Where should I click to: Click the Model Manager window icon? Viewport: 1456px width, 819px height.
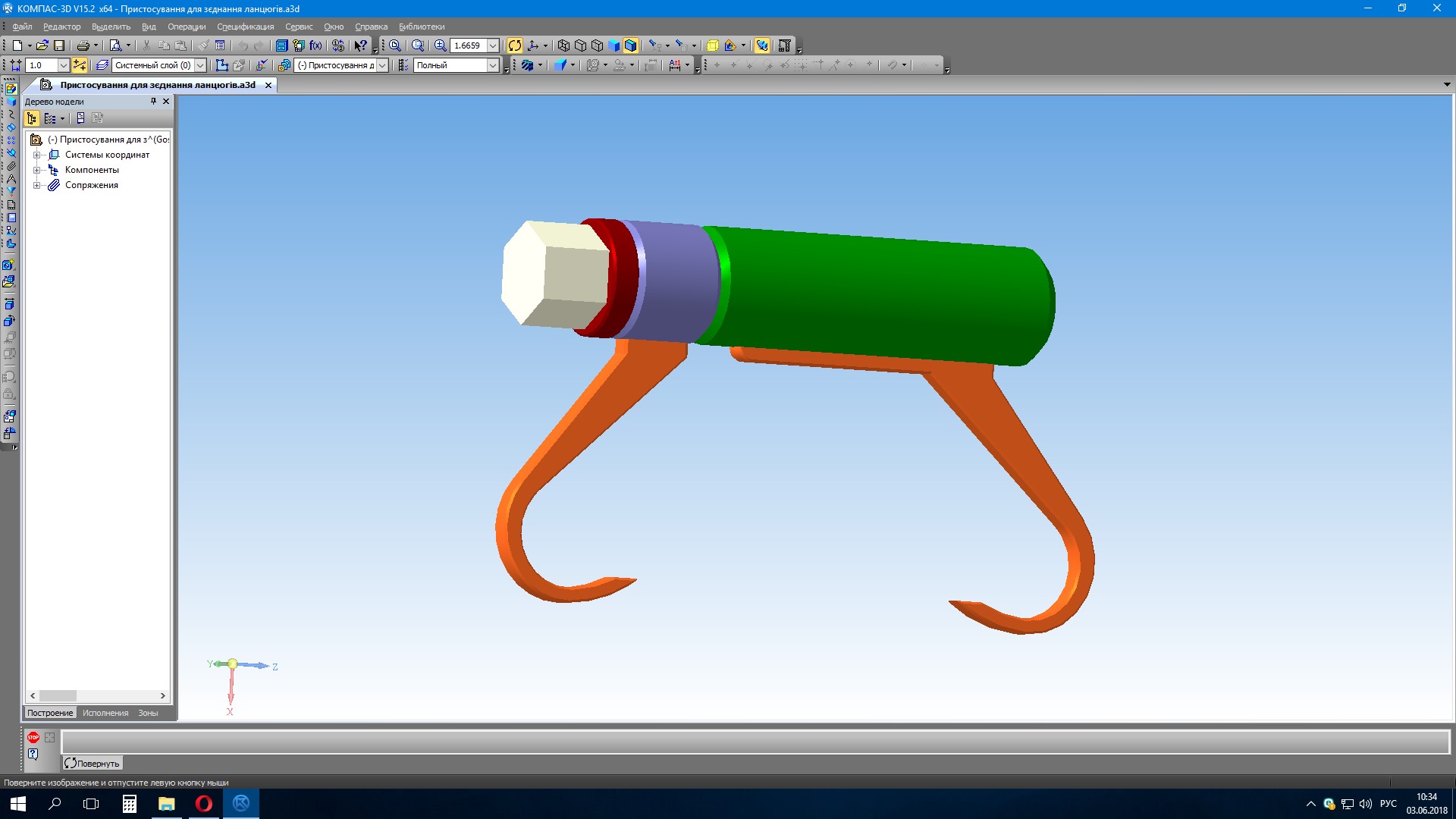click(281, 45)
